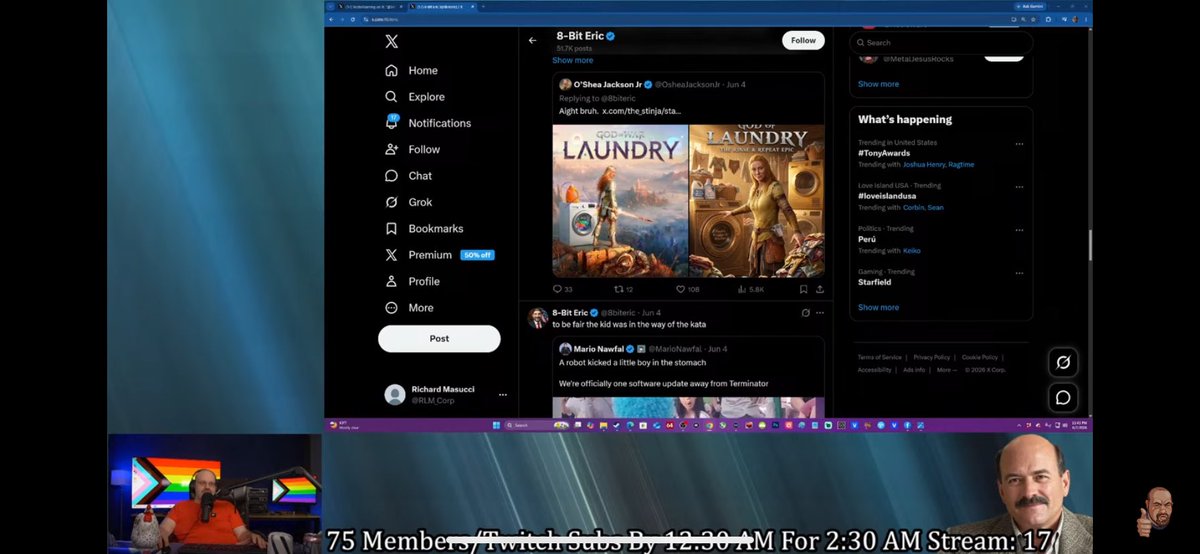Open Profile in the sidebar
Image resolution: width=1200 pixels, height=554 pixels.
click(x=413, y=281)
